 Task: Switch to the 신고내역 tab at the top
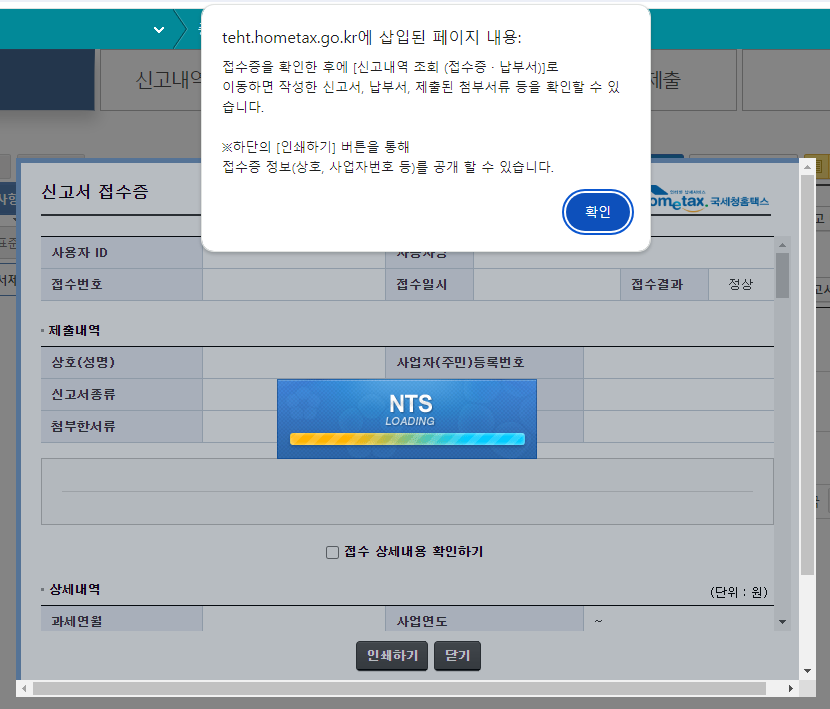click(165, 80)
